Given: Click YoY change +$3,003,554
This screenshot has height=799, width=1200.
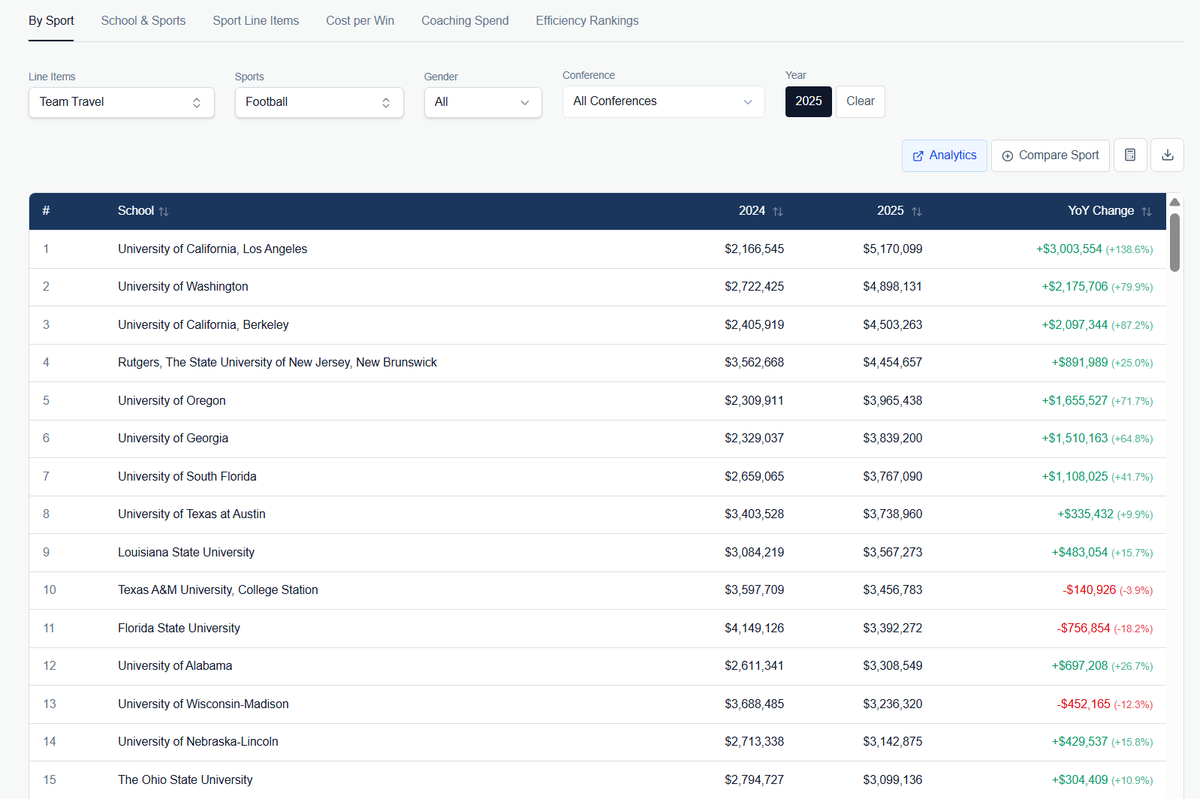Looking at the screenshot, I should pyautogui.click(x=1069, y=249).
